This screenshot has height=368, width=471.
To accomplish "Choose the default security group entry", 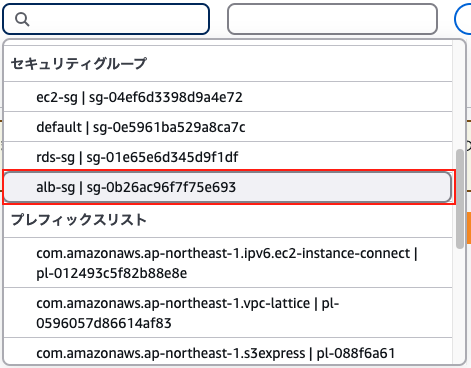I will 228,127.
